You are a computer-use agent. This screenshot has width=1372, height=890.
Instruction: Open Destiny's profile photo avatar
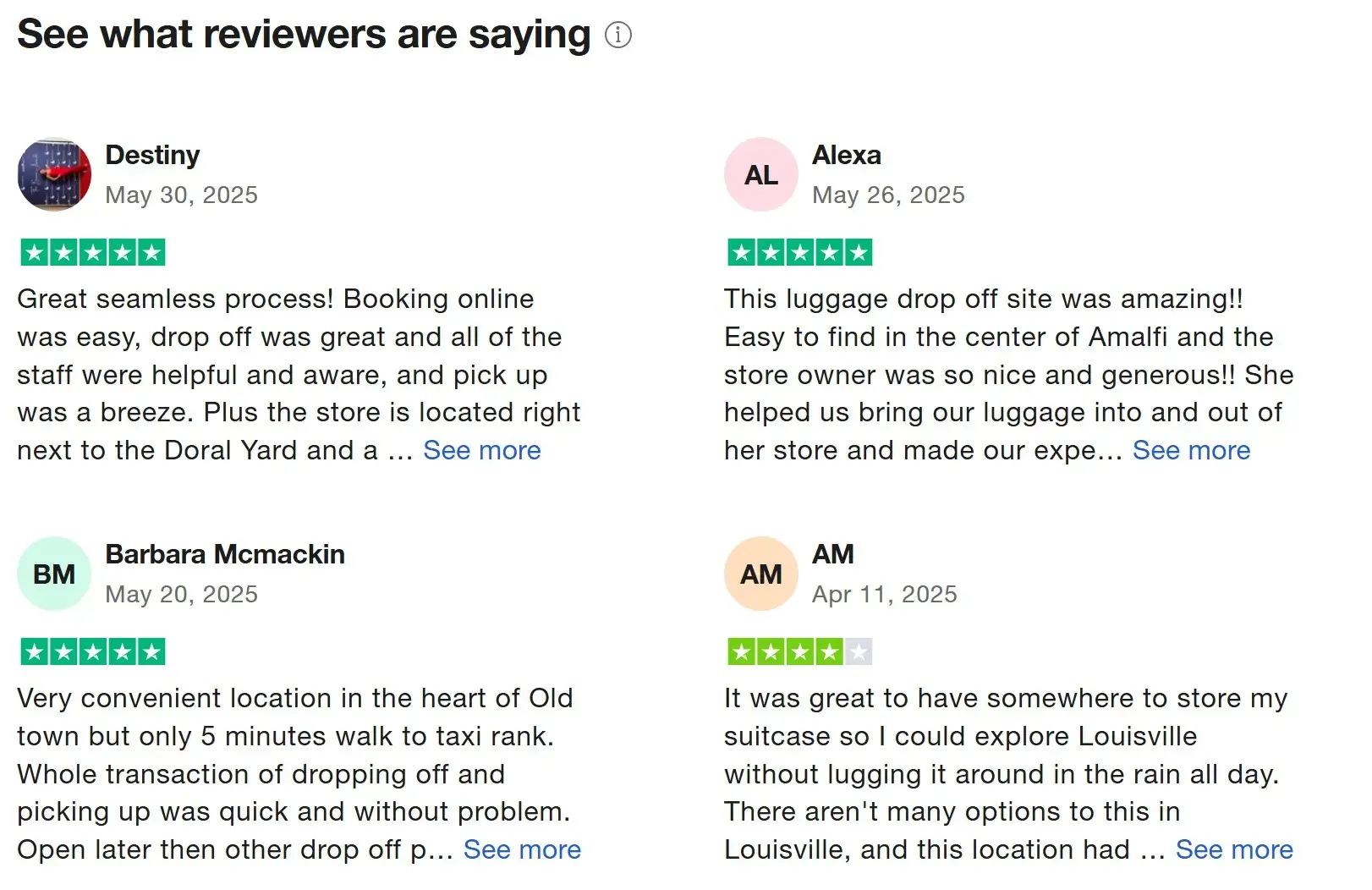pyautogui.click(x=54, y=174)
